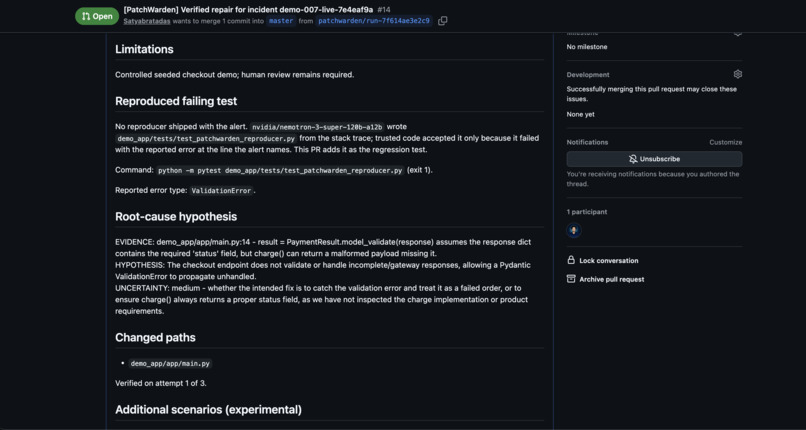Select Additional scenarios (experimental) heading

(x=208, y=409)
